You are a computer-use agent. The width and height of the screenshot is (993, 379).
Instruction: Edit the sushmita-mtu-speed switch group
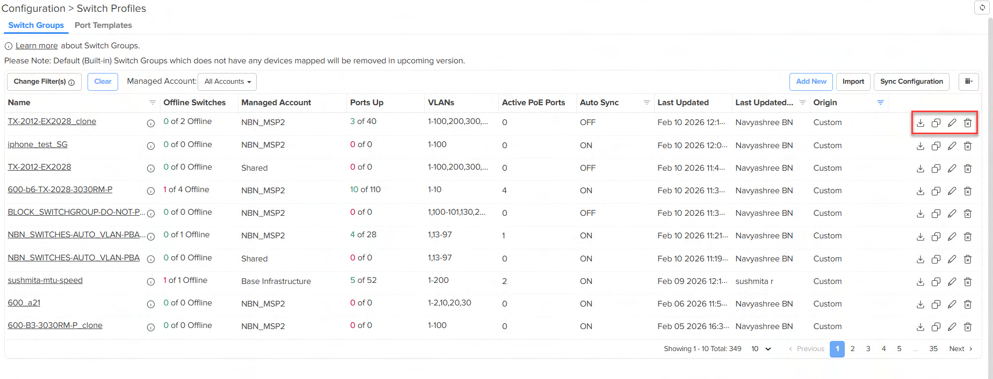(951, 282)
